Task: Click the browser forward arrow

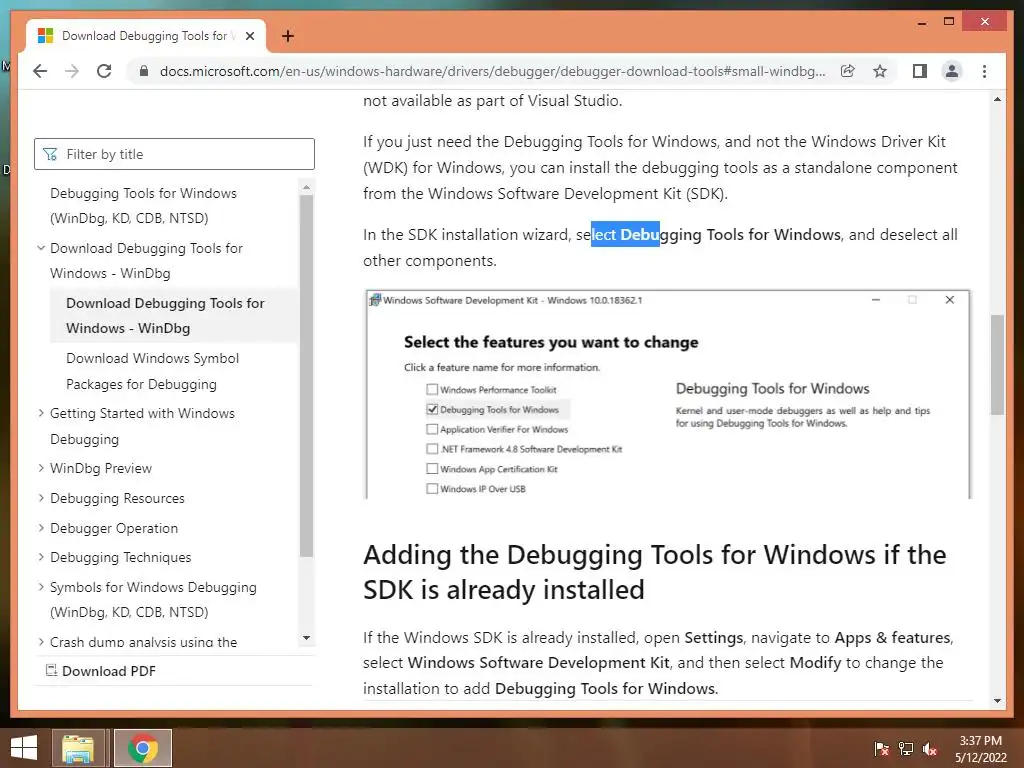Action: point(72,71)
